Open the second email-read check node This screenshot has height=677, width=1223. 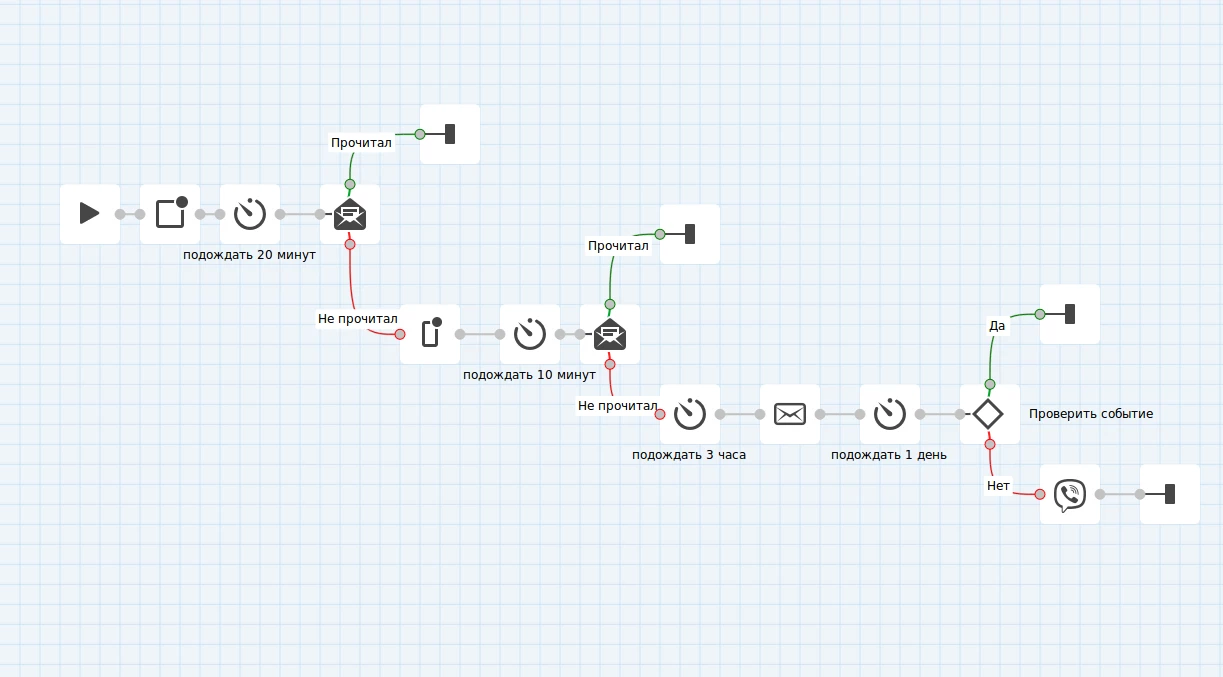610,333
